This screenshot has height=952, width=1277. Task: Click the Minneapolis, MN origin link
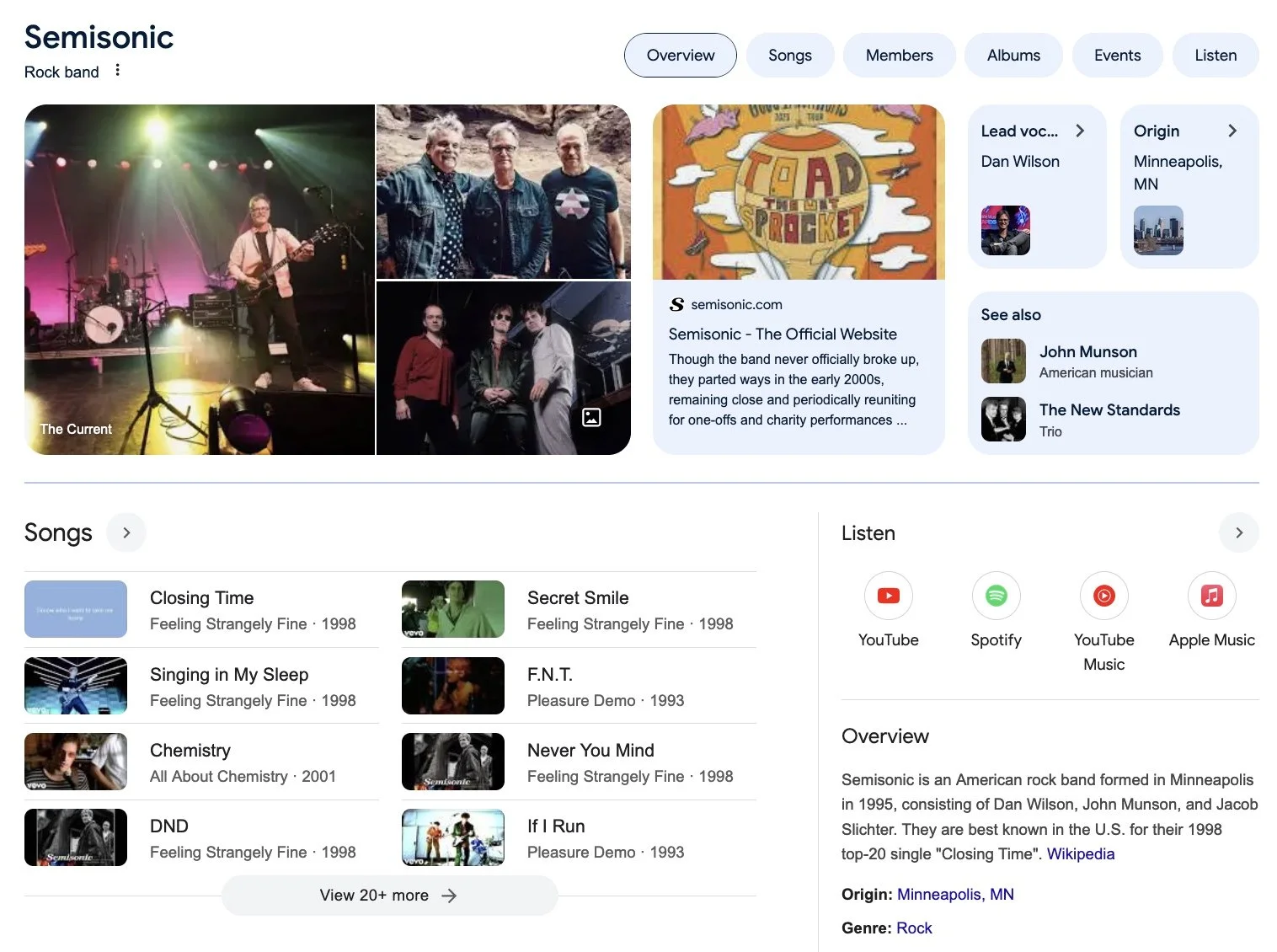click(955, 894)
